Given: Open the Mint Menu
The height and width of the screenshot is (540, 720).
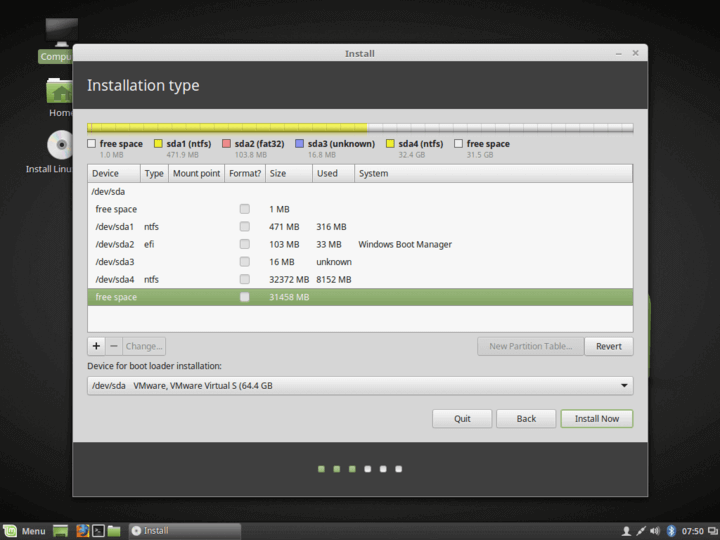Looking at the screenshot, I should (25, 530).
